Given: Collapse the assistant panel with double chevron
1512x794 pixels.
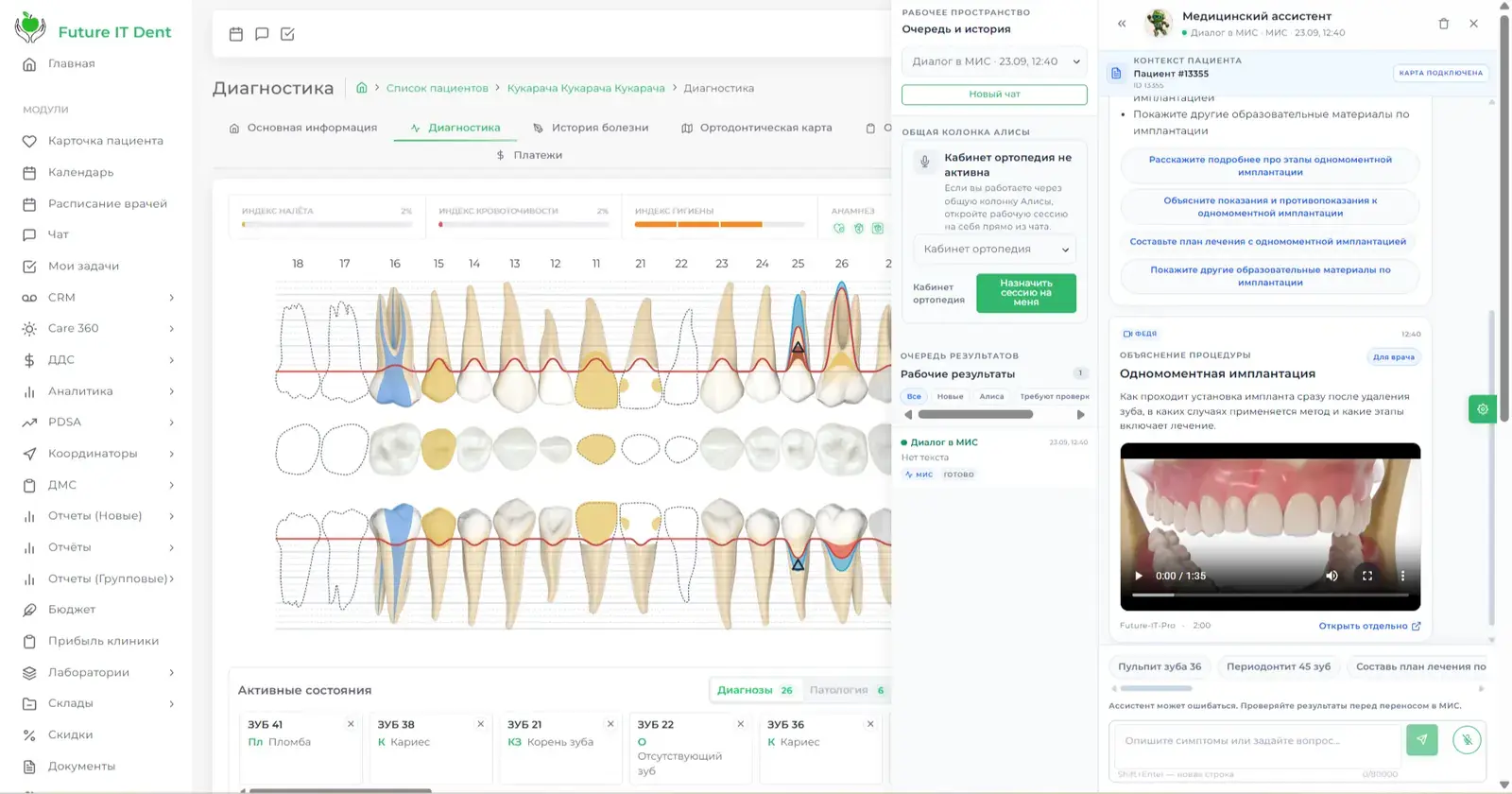Looking at the screenshot, I should 1122,24.
